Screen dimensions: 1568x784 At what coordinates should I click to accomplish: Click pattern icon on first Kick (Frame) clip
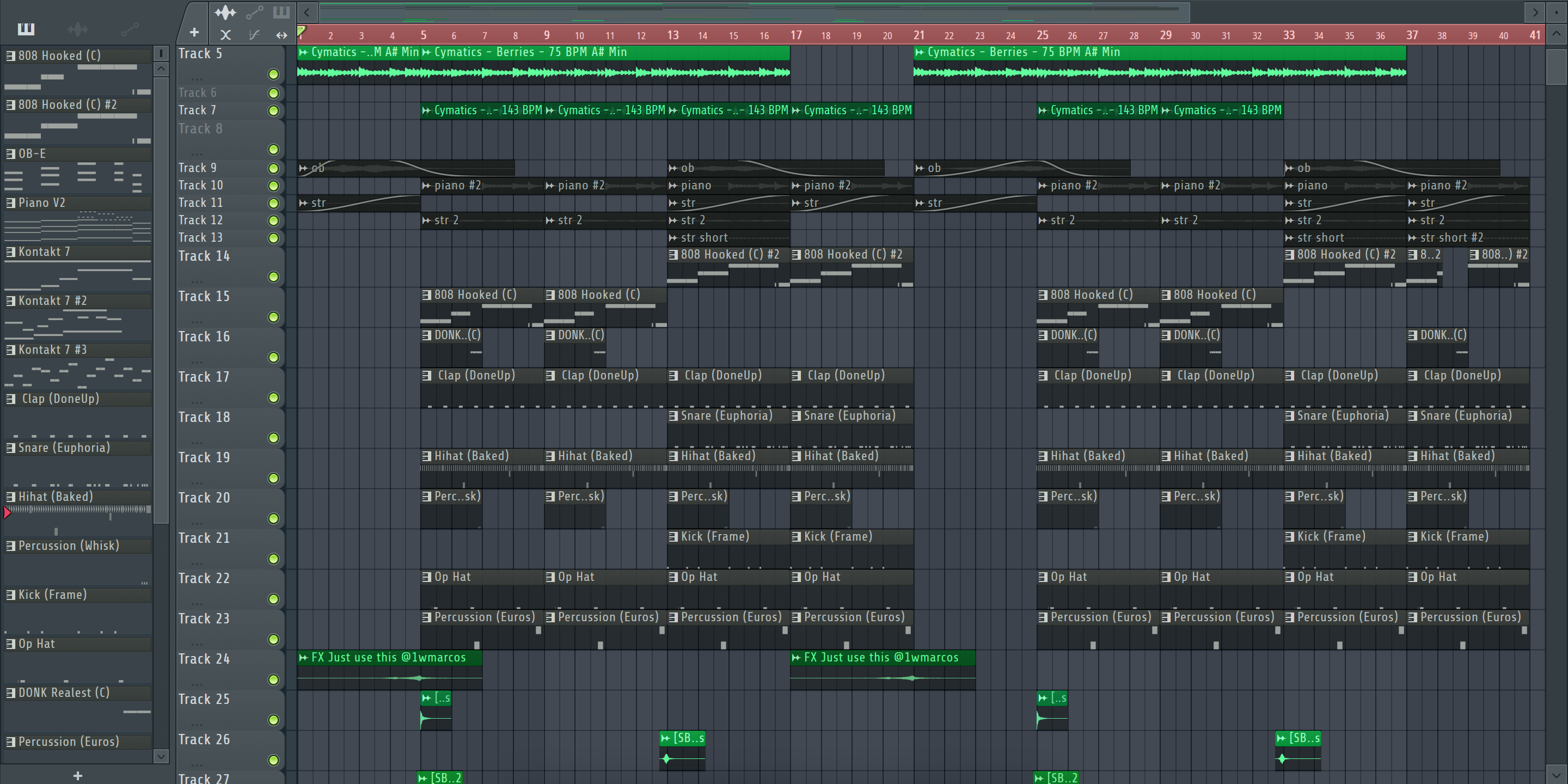[x=673, y=537]
